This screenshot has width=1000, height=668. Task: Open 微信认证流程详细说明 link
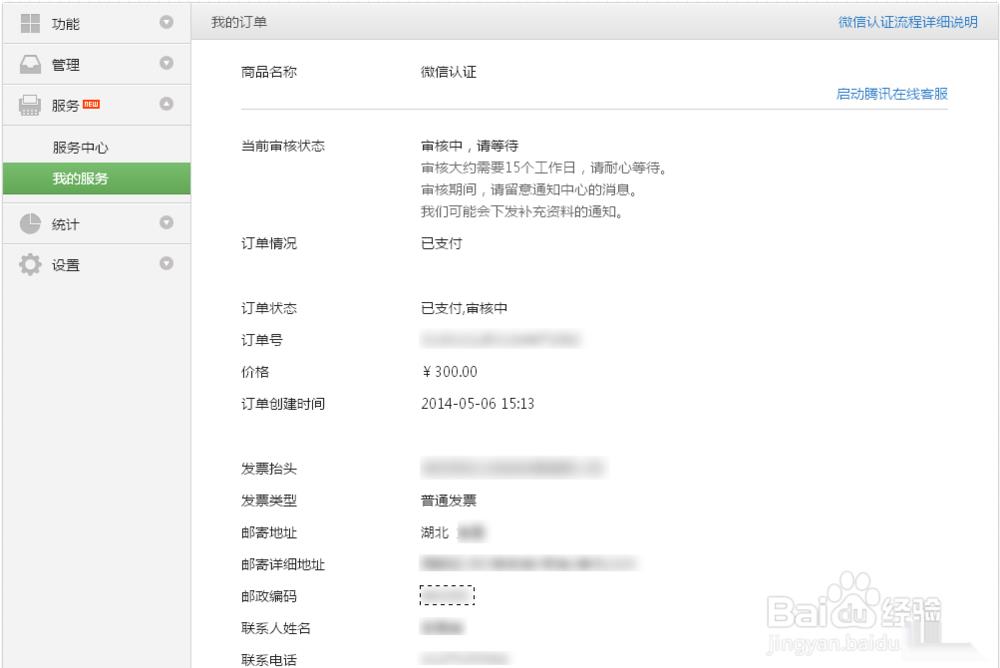click(908, 22)
